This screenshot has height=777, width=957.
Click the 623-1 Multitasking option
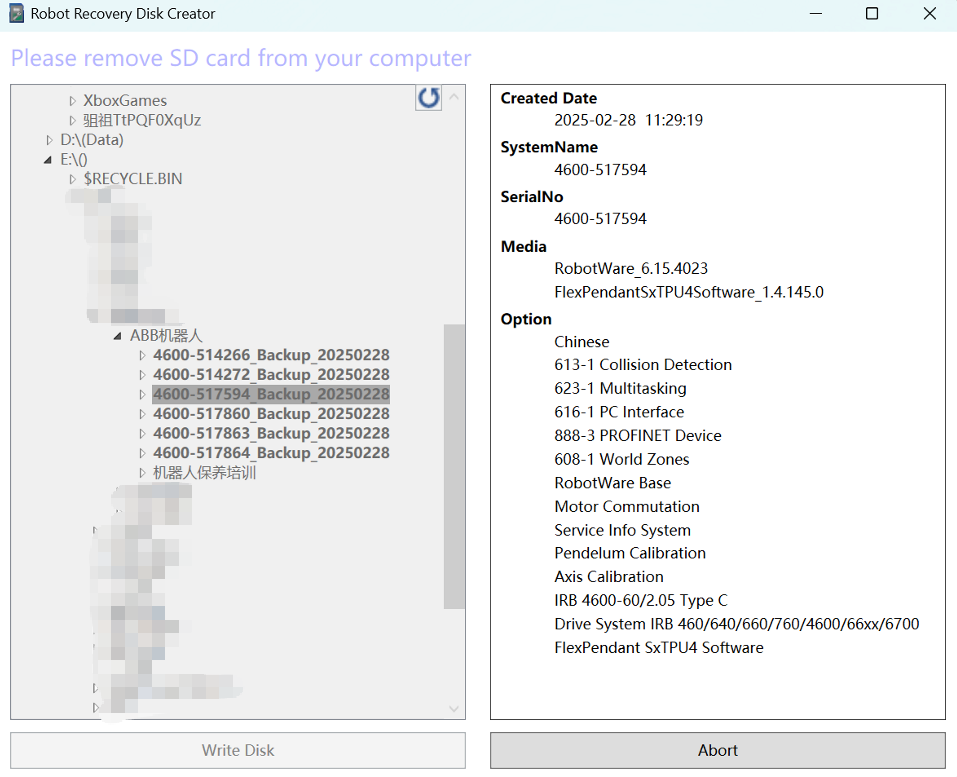pos(621,389)
